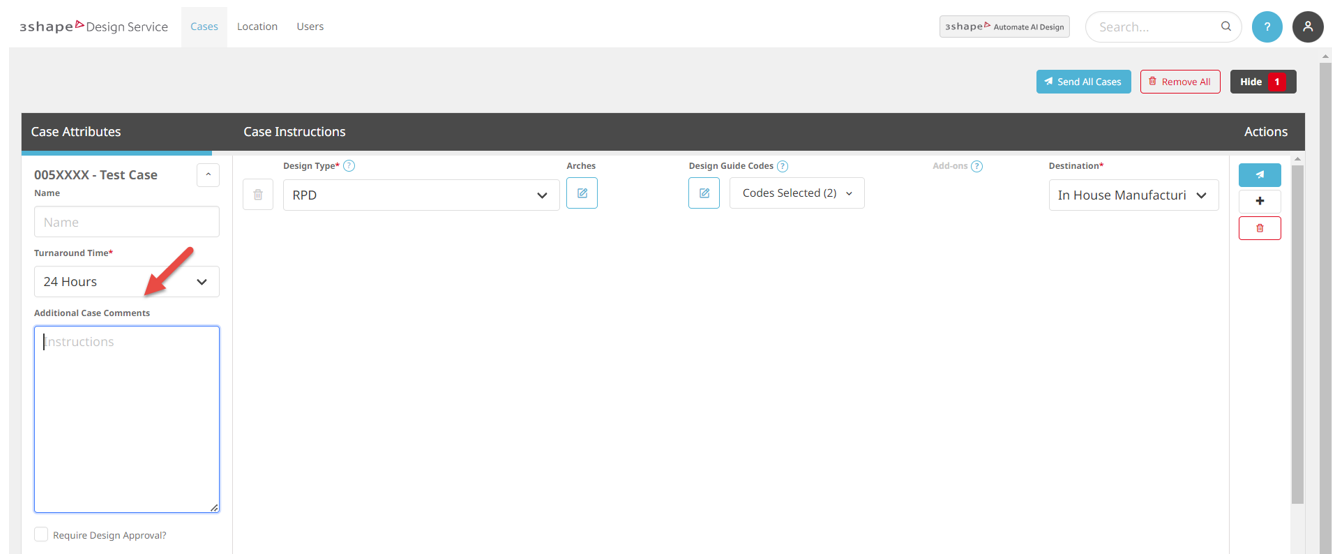This screenshot has width=1332, height=560.
Task: Open the user profile avatar icon
Action: point(1307,27)
